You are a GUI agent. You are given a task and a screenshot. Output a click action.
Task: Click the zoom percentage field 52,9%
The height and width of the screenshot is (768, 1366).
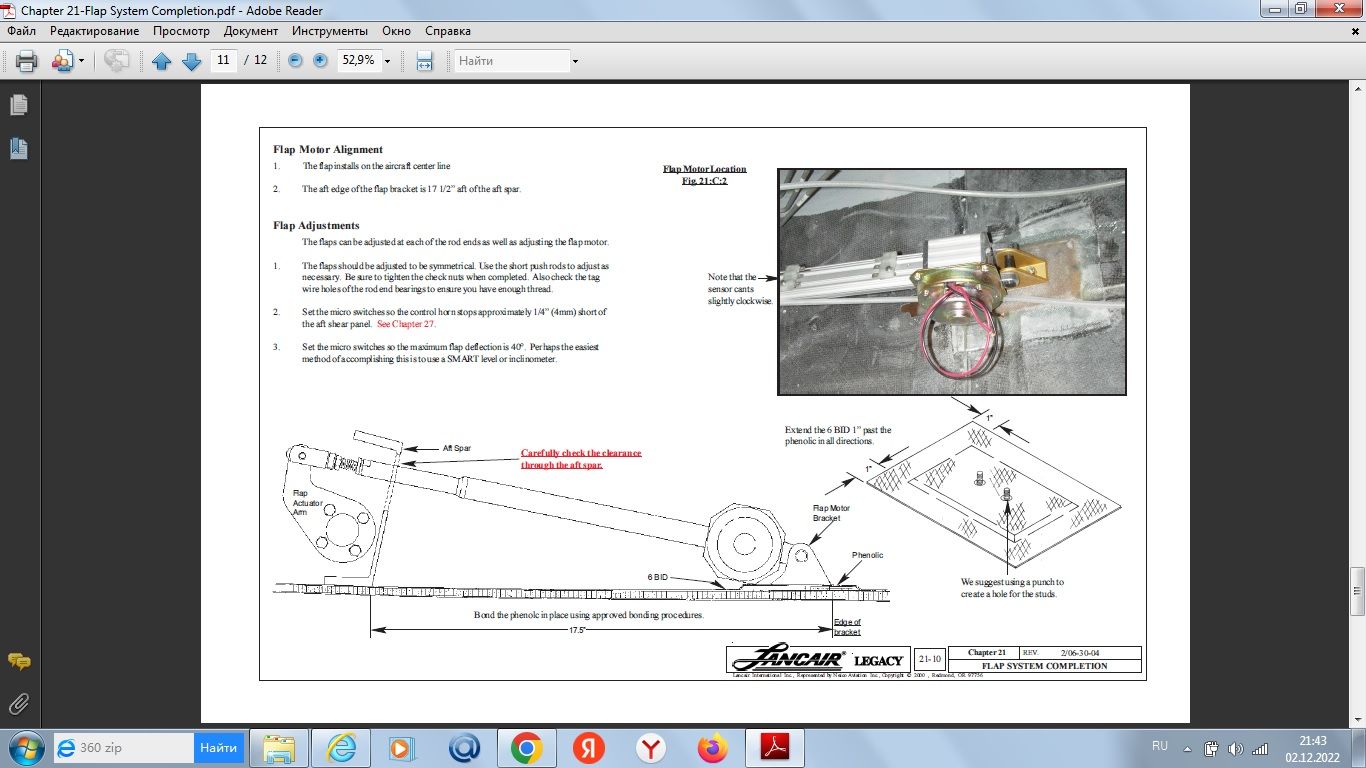click(358, 60)
